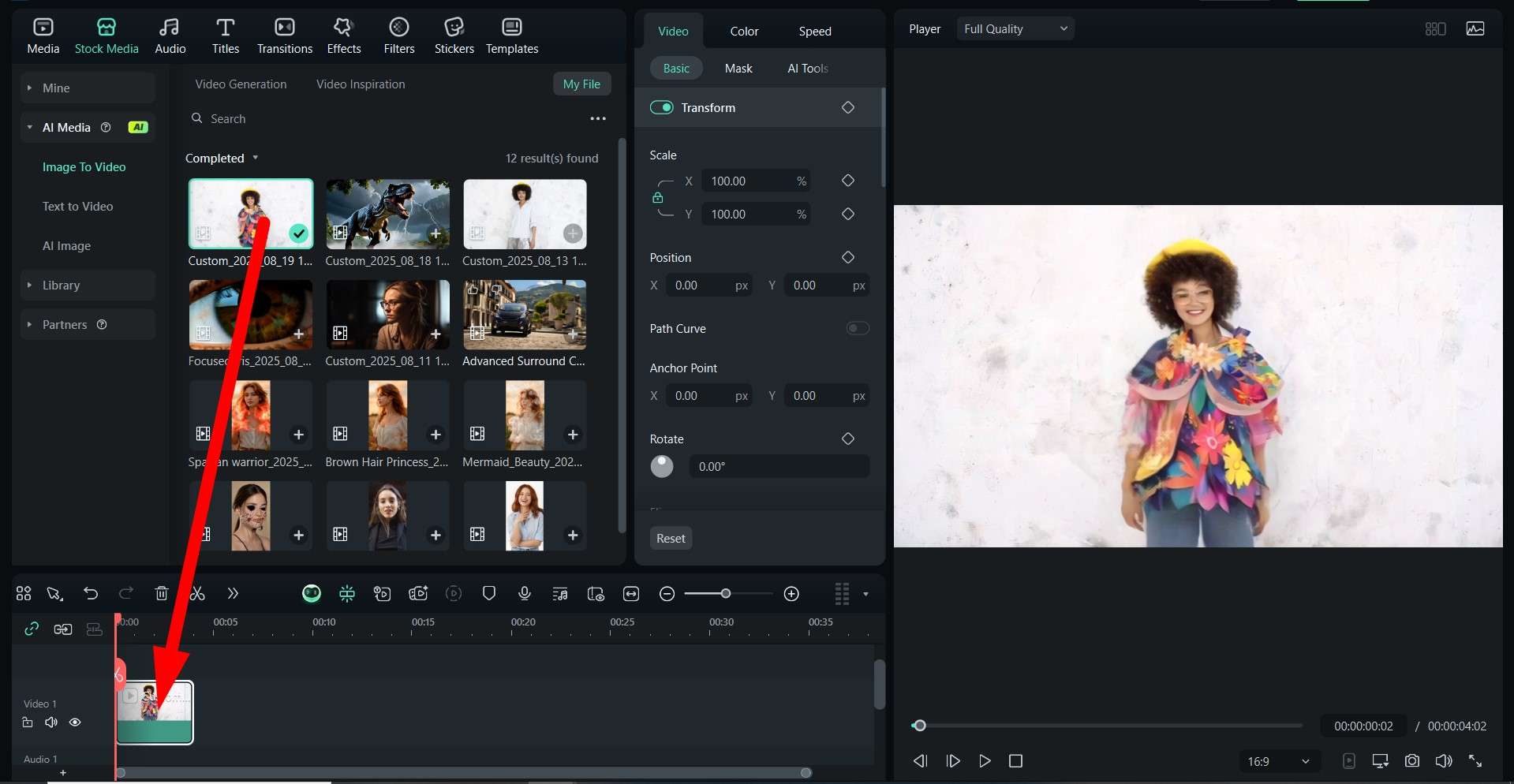Mute the Video 1 track
Screen dimensions: 1514x784
[51, 722]
